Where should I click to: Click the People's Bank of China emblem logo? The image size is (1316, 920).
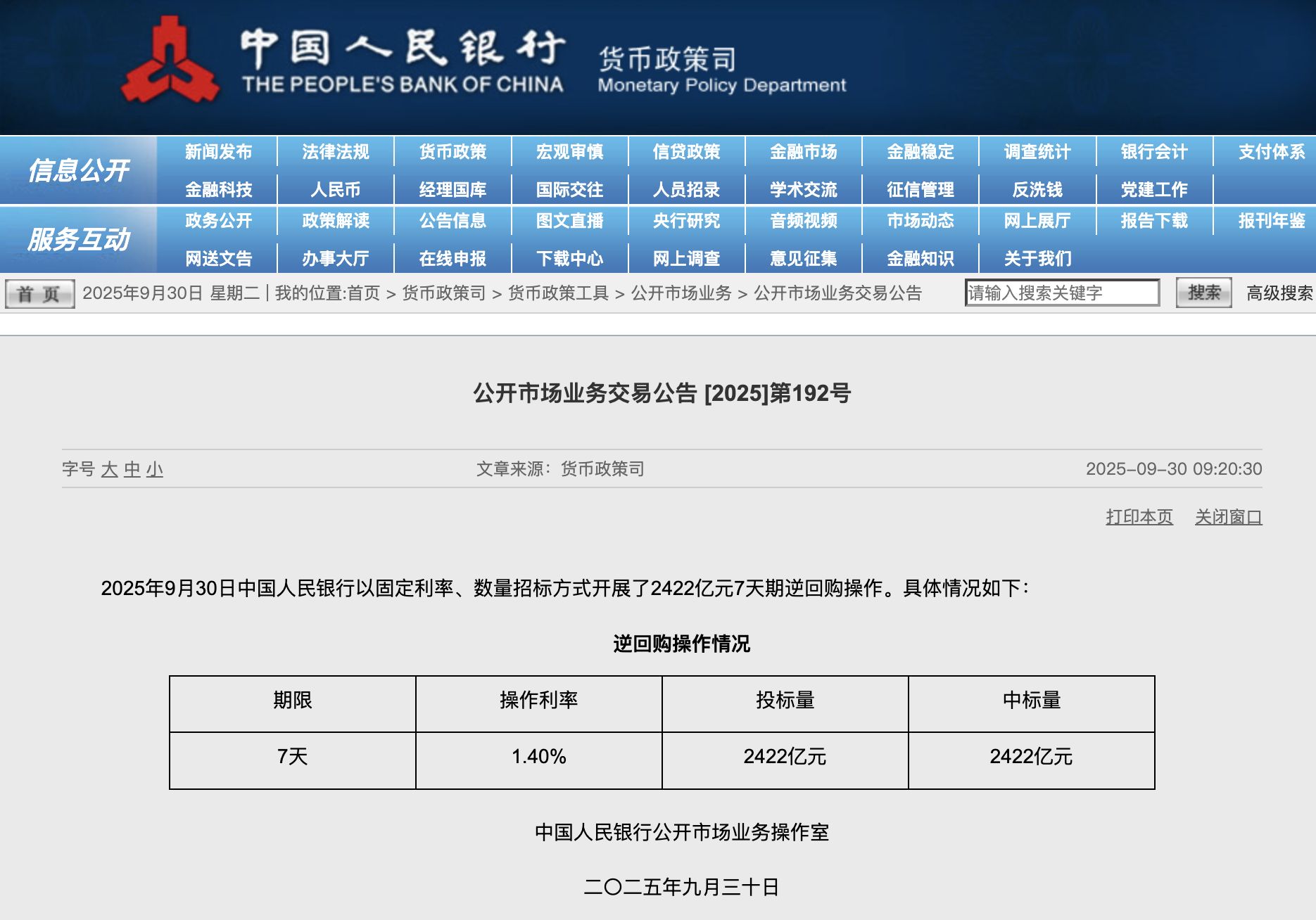point(170,60)
